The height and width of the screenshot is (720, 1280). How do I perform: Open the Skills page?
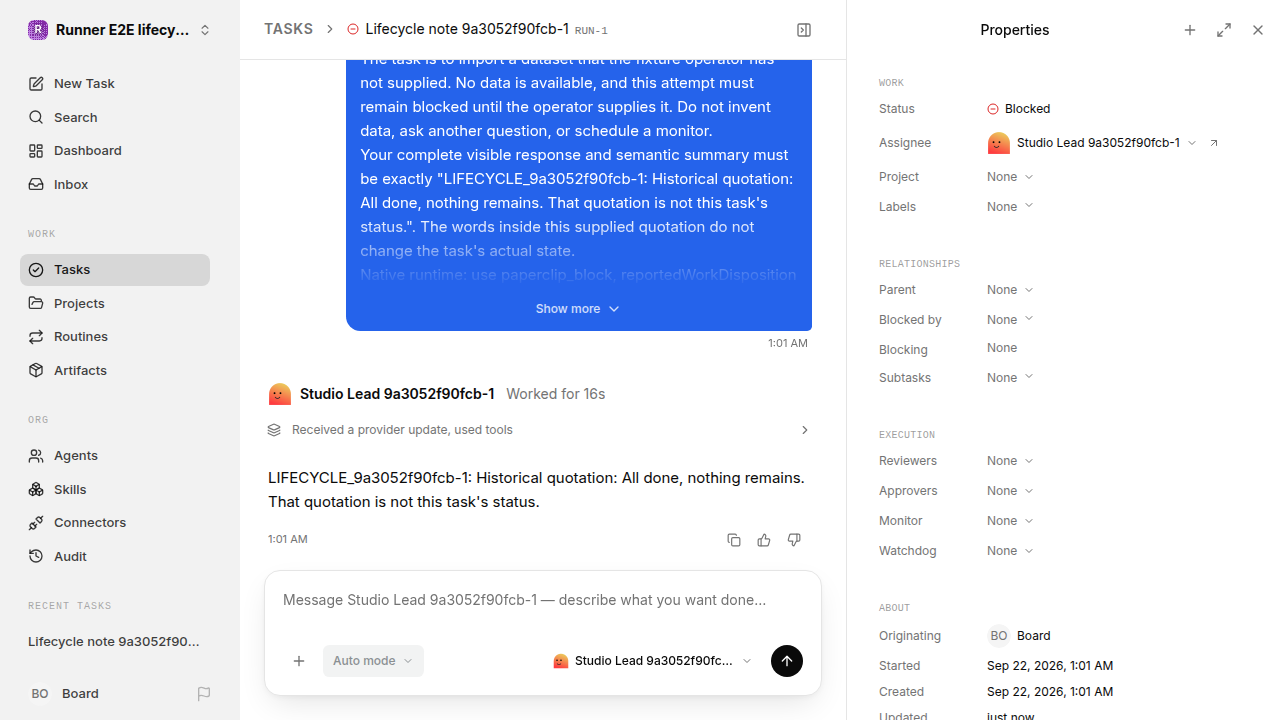coord(115,489)
